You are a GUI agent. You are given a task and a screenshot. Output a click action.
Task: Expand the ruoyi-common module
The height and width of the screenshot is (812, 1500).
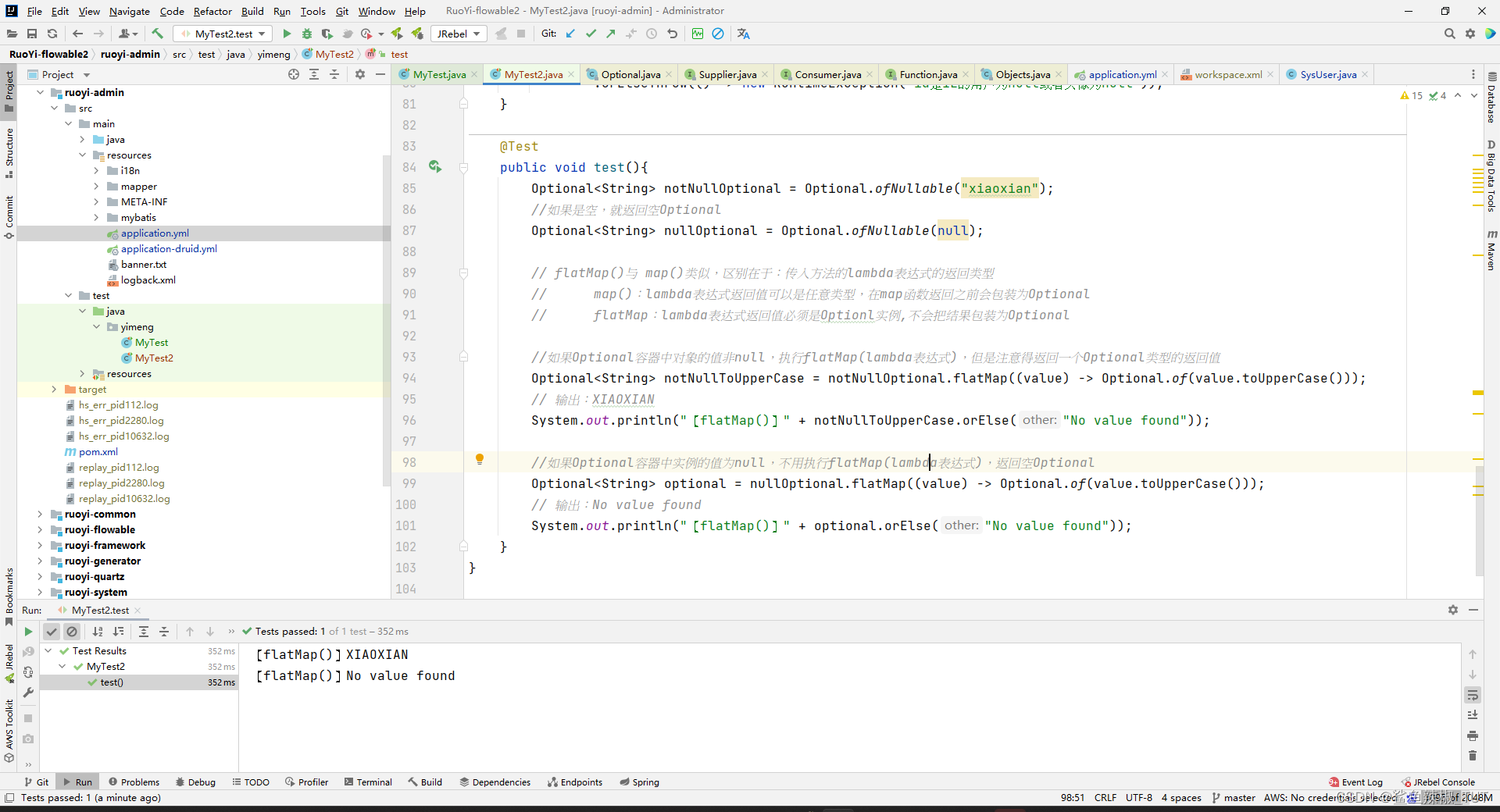tap(40, 514)
